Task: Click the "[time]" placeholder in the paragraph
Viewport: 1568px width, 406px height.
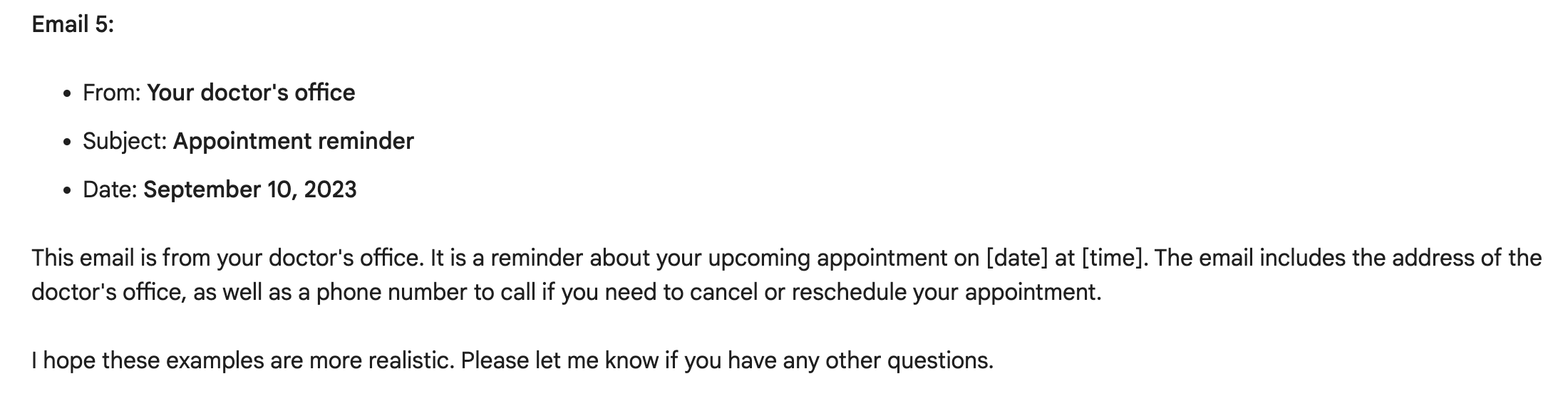Action: (x=1113, y=258)
